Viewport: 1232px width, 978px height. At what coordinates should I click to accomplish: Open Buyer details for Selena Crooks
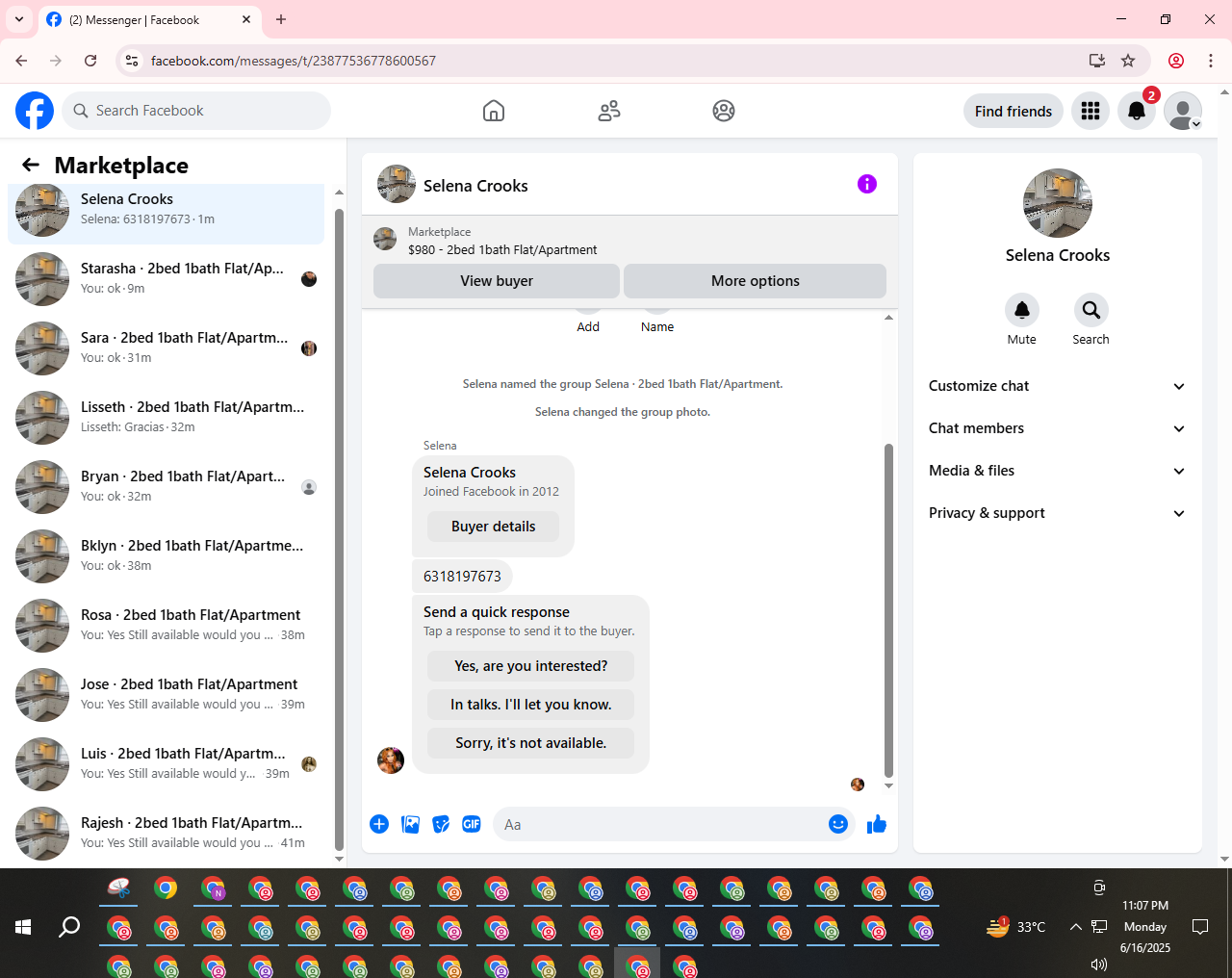point(493,527)
